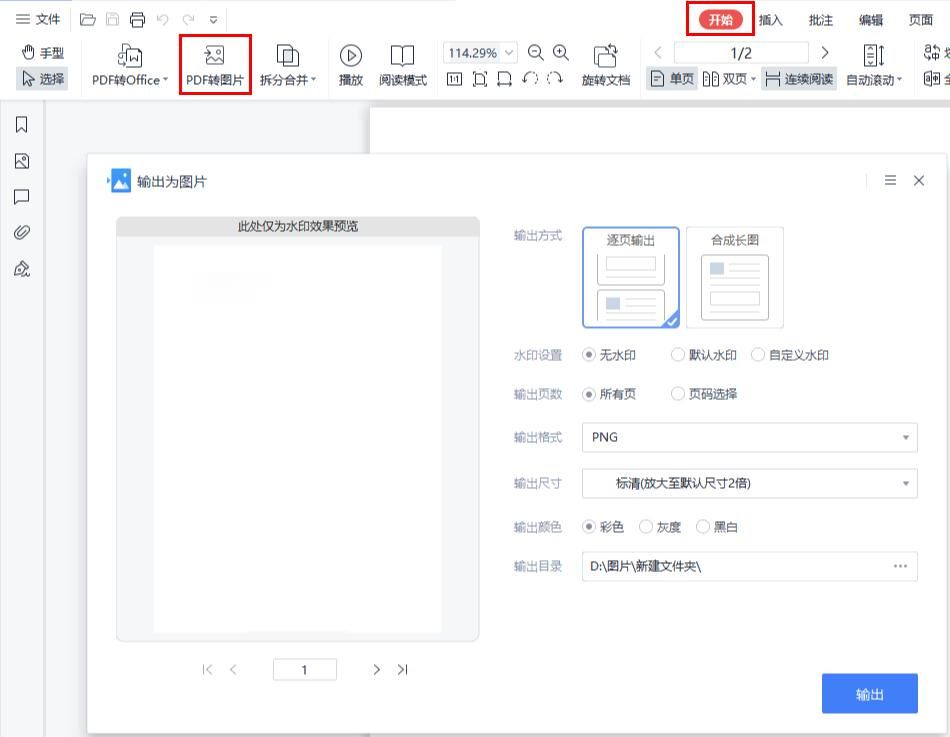The height and width of the screenshot is (737, 950).
Task: Select the 手型 hand tool
Action: tap(42, 53)
